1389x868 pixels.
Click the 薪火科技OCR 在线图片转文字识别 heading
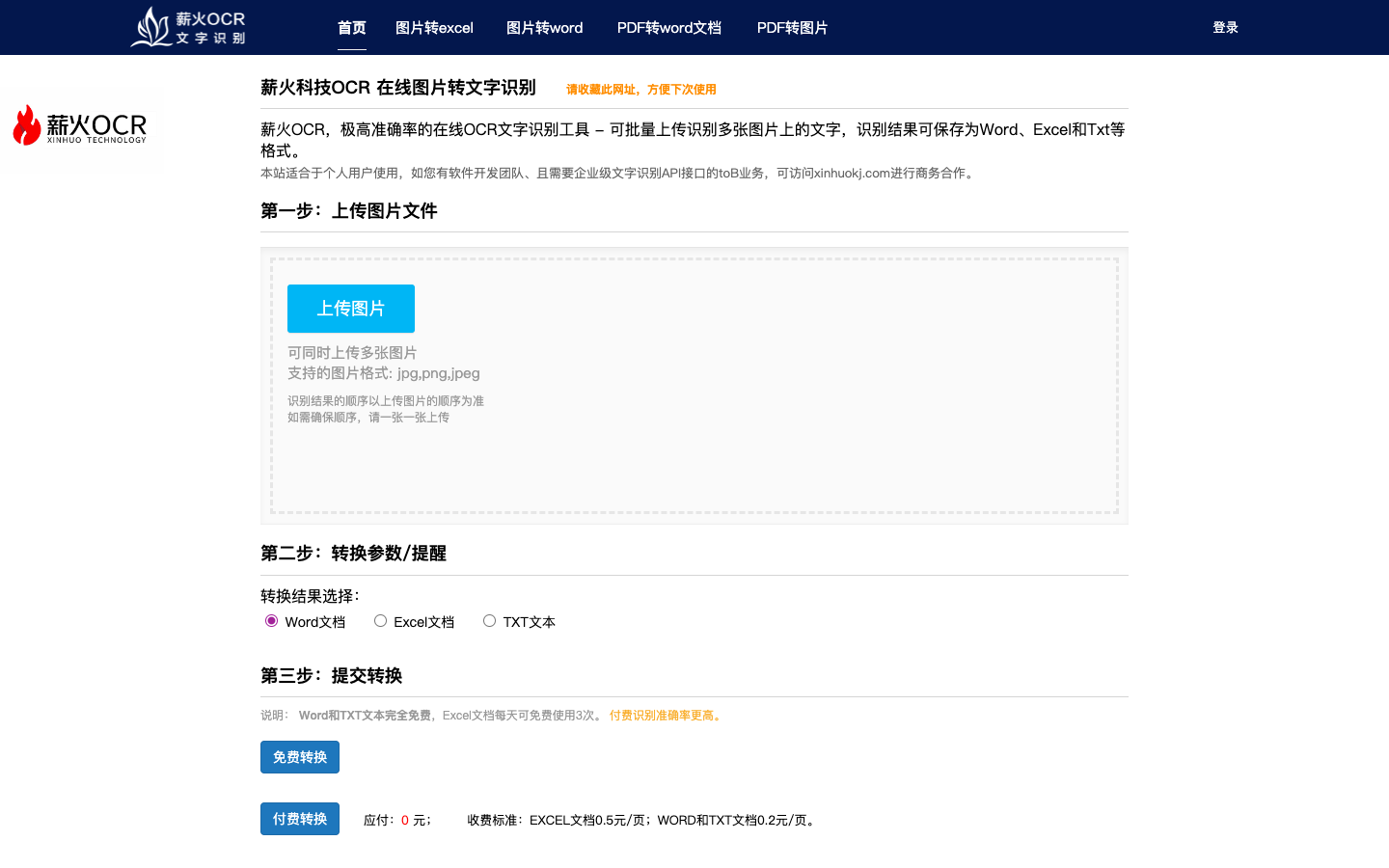point(397,88)
